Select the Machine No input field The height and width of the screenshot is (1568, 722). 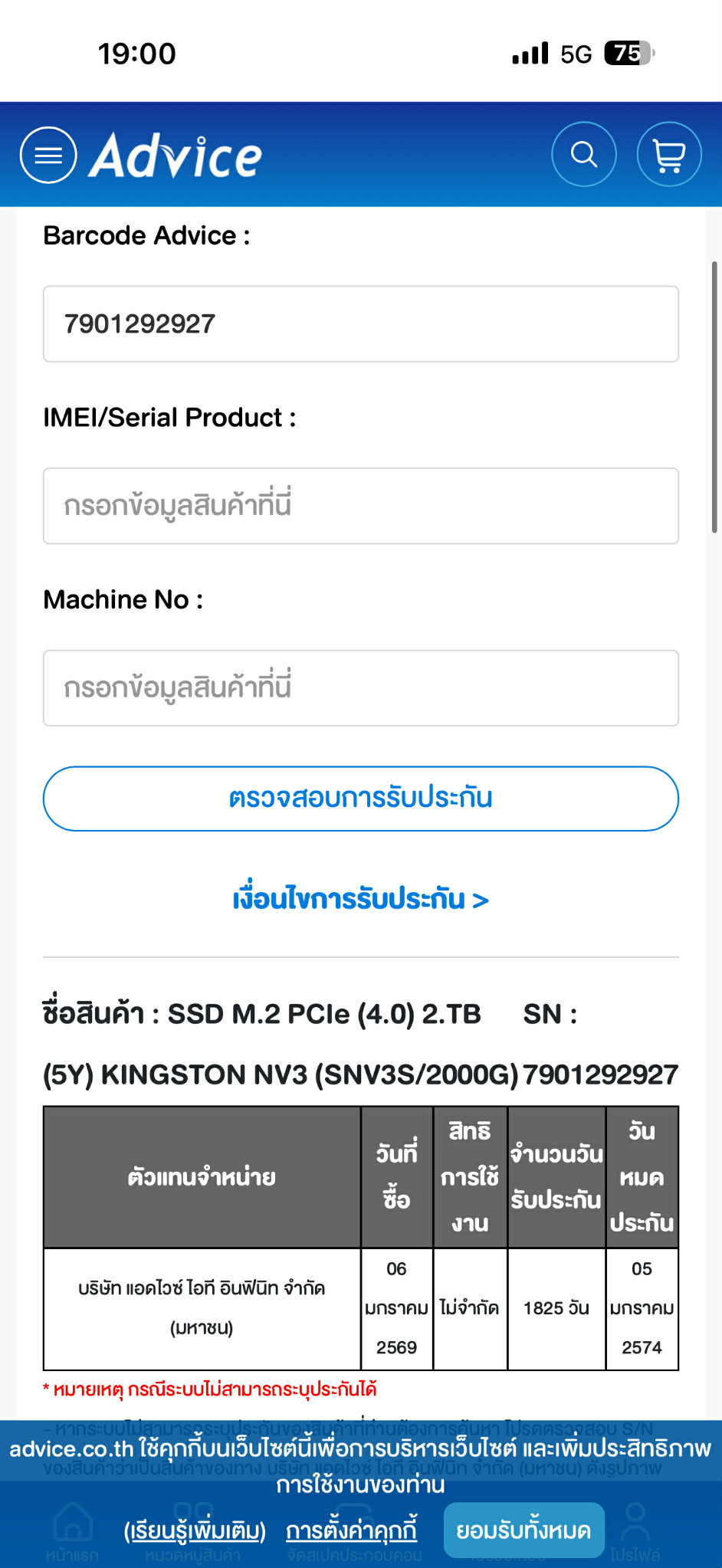click(x=361, y=688)
